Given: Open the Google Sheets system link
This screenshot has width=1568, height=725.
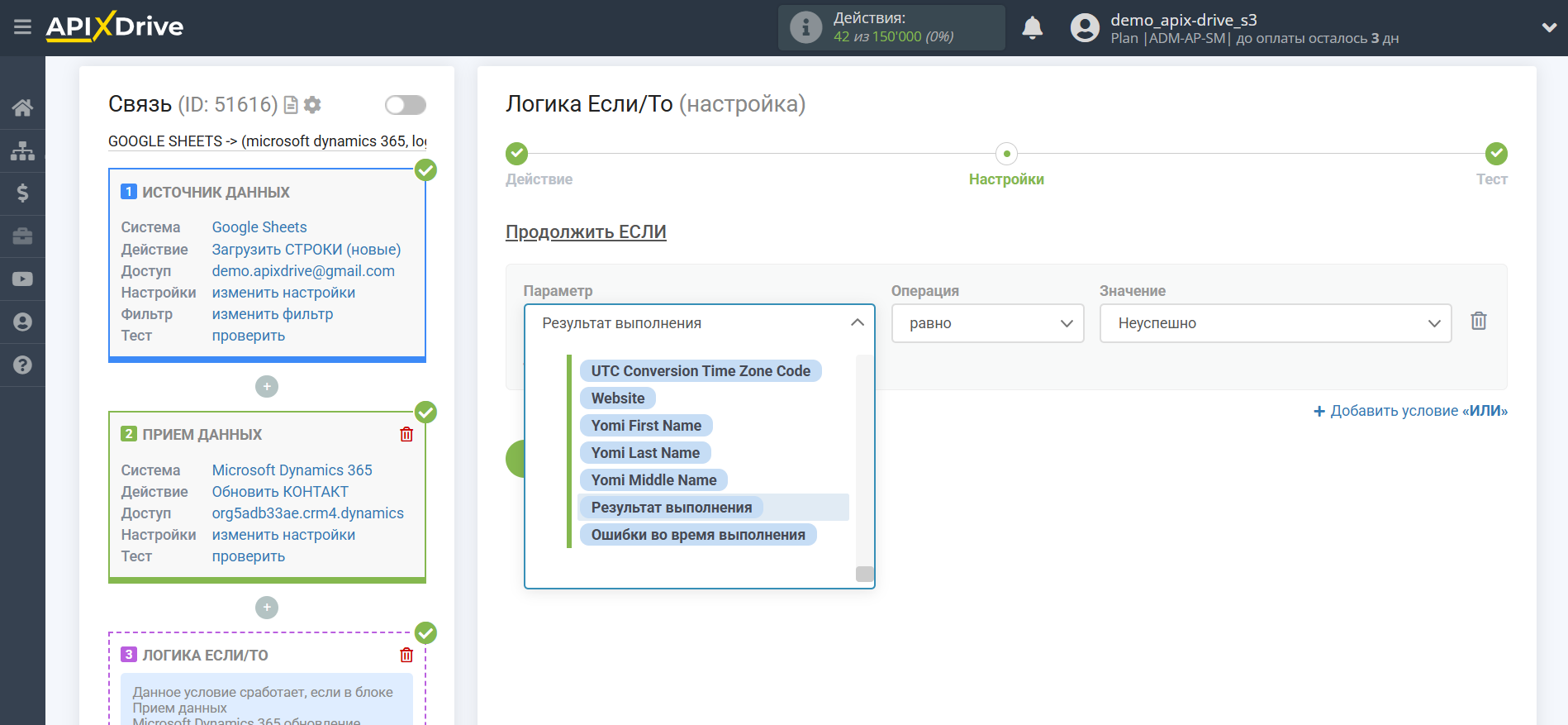Looking at the screenshot, I should [x=259, y=227].
